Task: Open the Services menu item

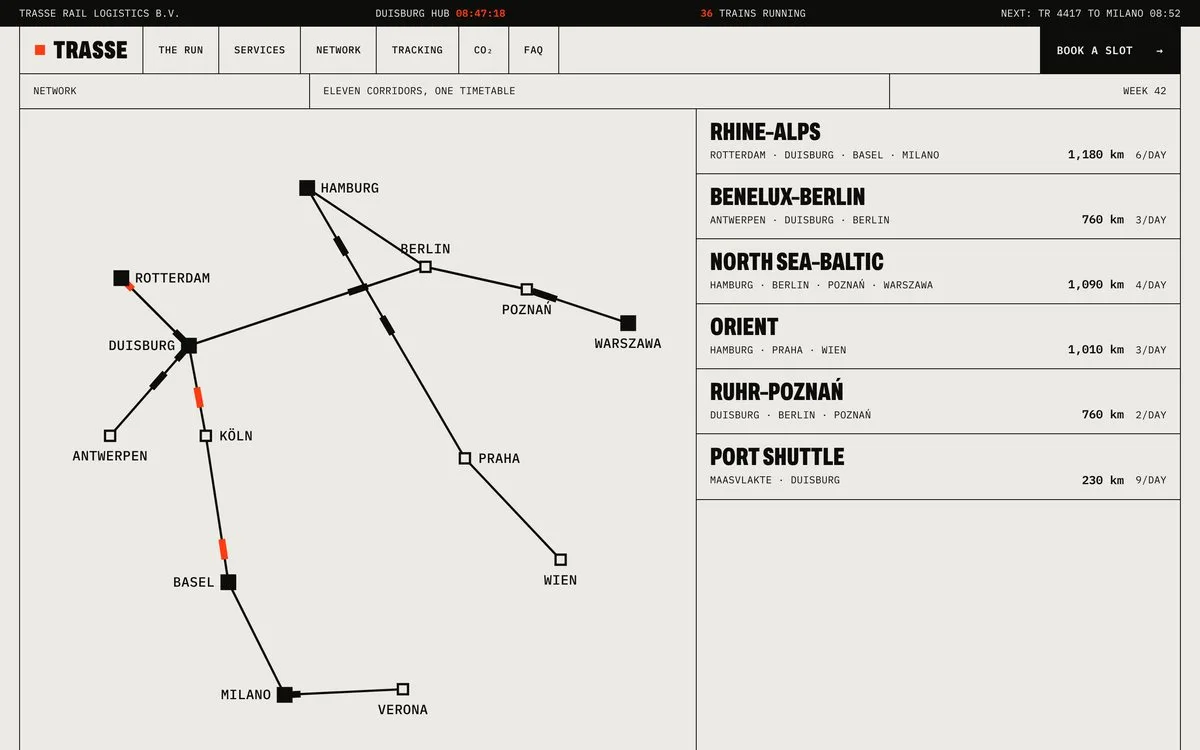Action: (x=260, y=50)
